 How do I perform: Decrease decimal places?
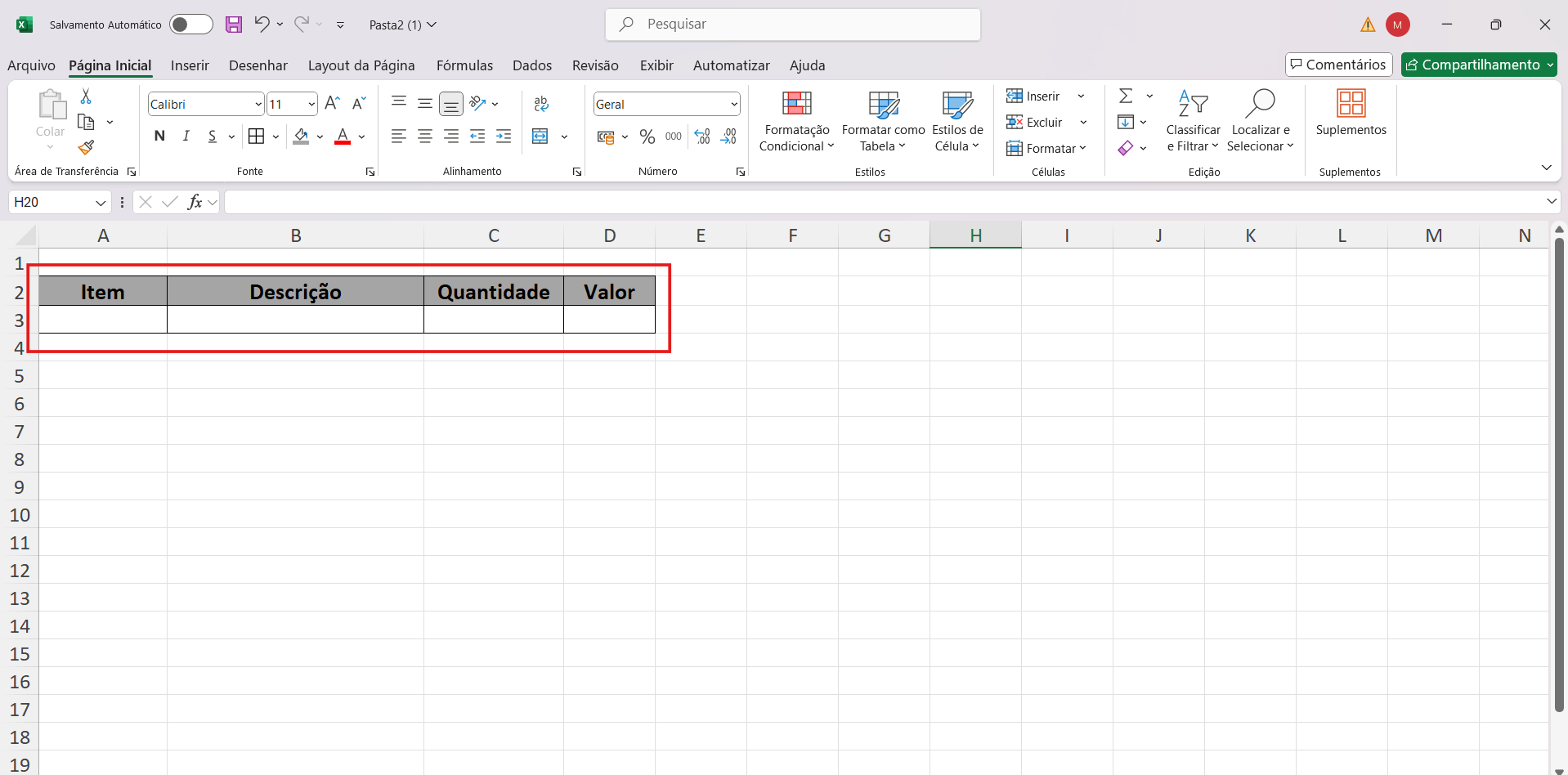tap(728, 137)
